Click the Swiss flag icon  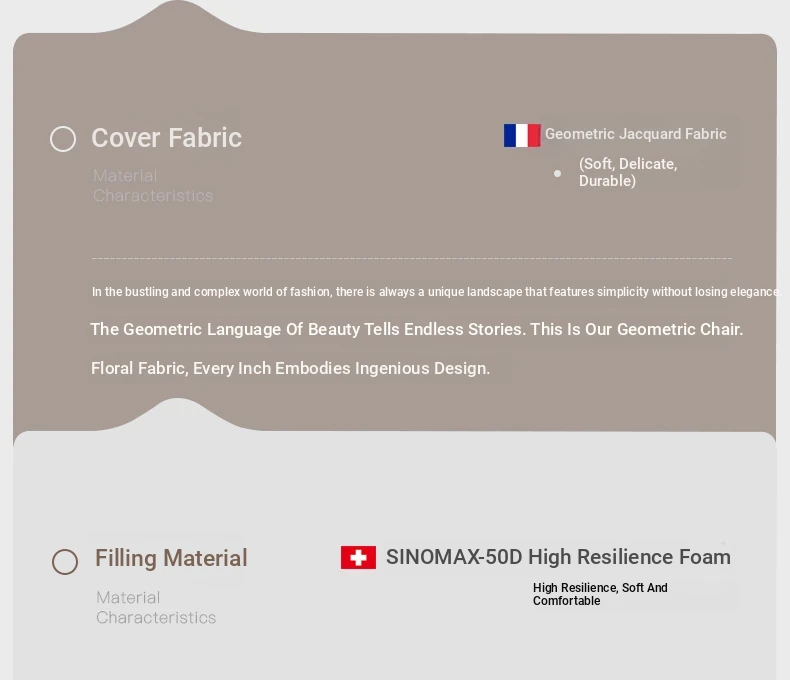tap(358, 557)
